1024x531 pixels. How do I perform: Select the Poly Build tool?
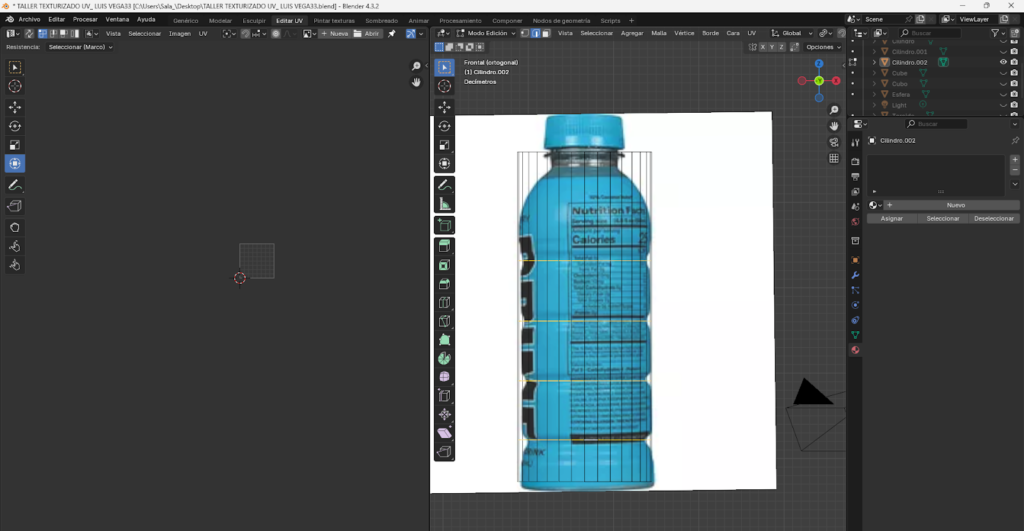point(444,340)
